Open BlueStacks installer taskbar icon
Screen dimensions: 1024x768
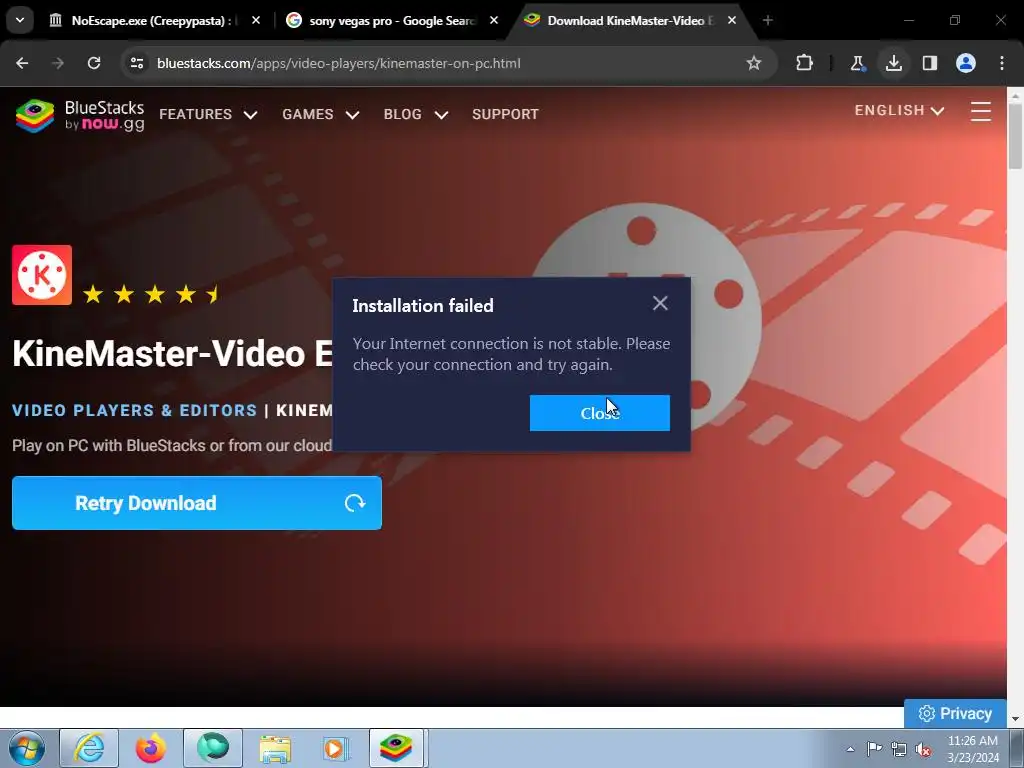coord(397,748)
